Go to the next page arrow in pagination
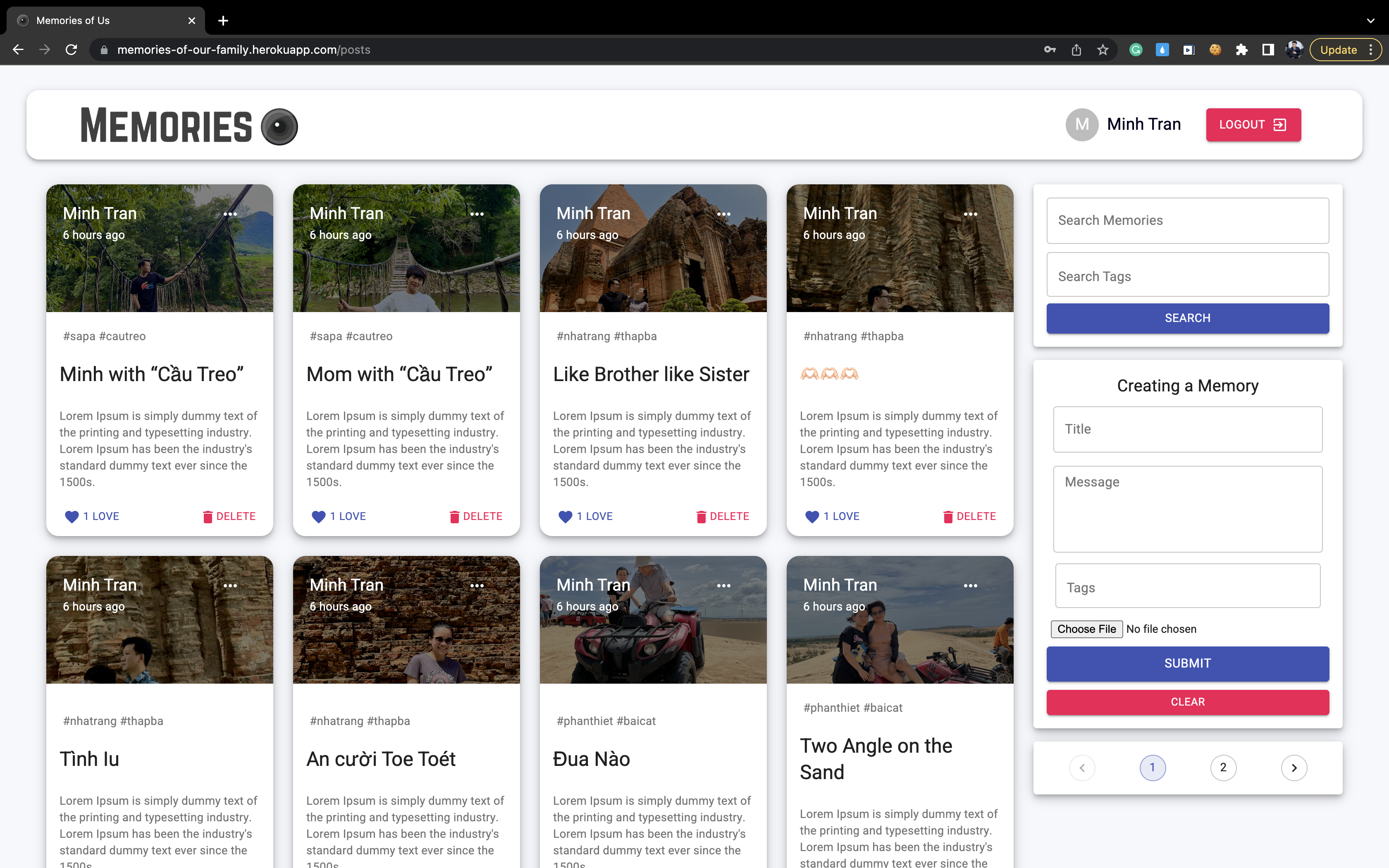Screen dimensions: 1389x868 pyautogui.click(x=1294, y=768)
